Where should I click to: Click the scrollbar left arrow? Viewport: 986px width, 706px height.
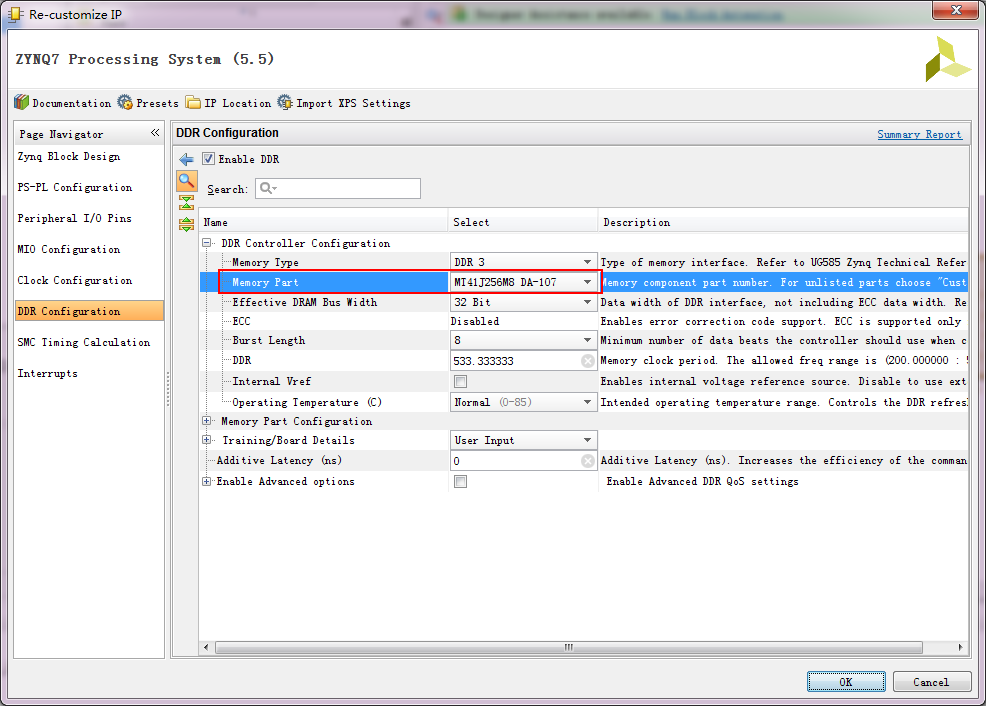coord(206,647)
